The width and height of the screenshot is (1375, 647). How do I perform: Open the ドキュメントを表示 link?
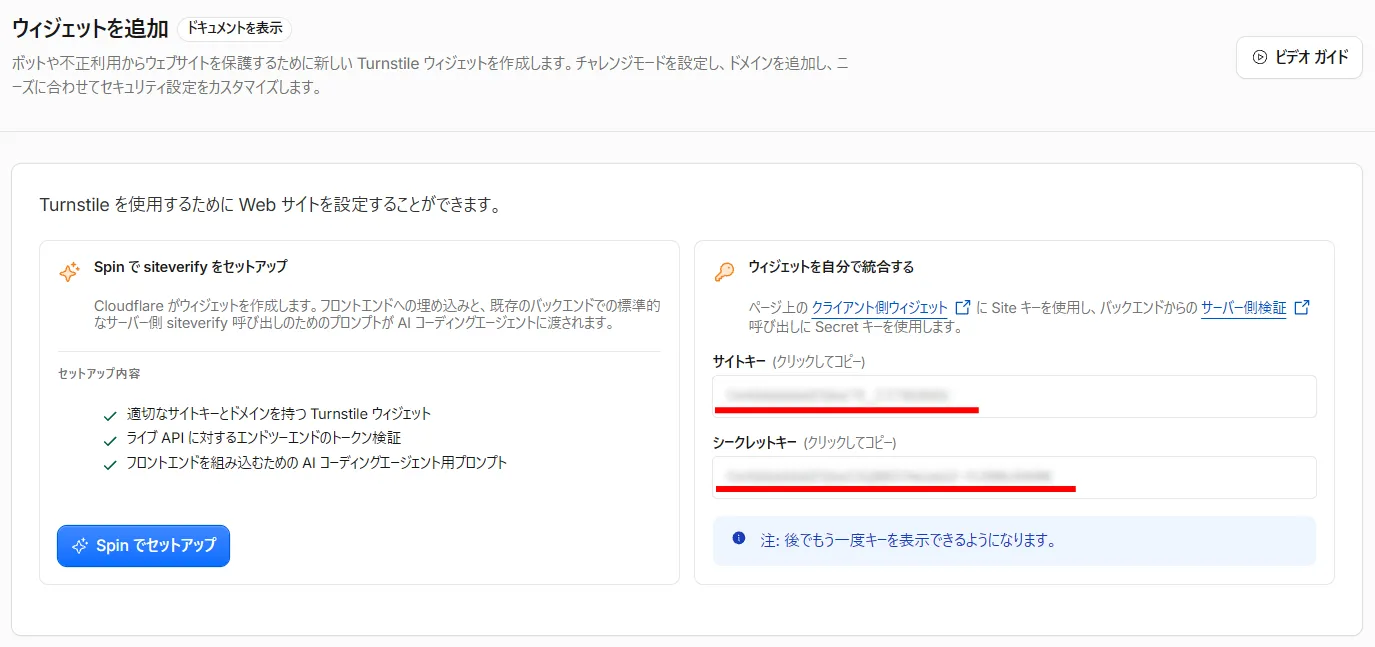point(235,28)
